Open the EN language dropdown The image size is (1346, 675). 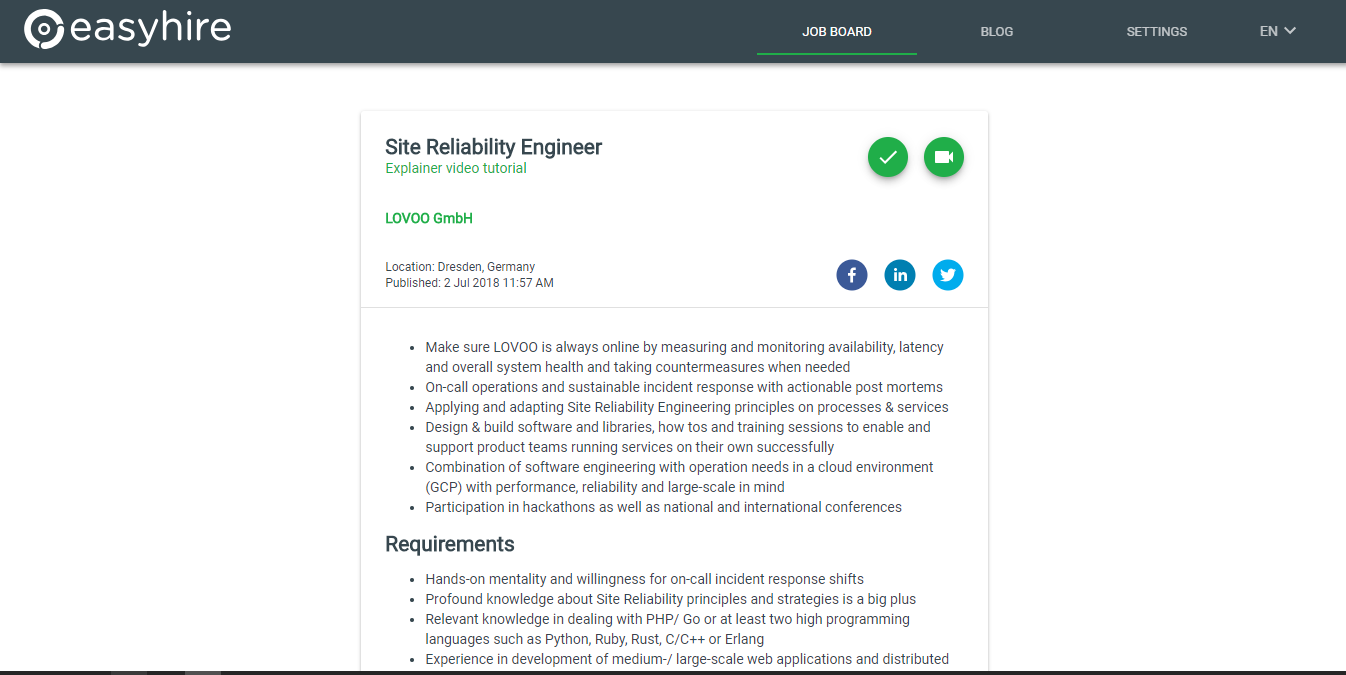tap(1278, 31)
